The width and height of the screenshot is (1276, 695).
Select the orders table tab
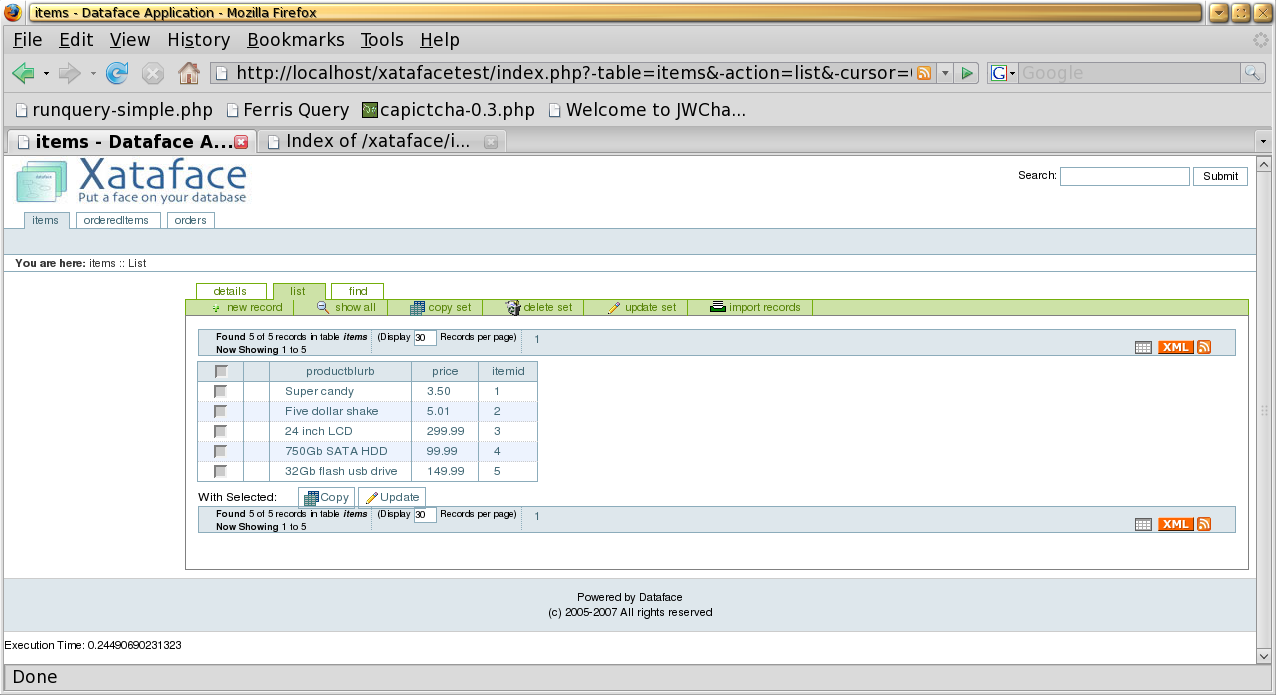point(190,220)
